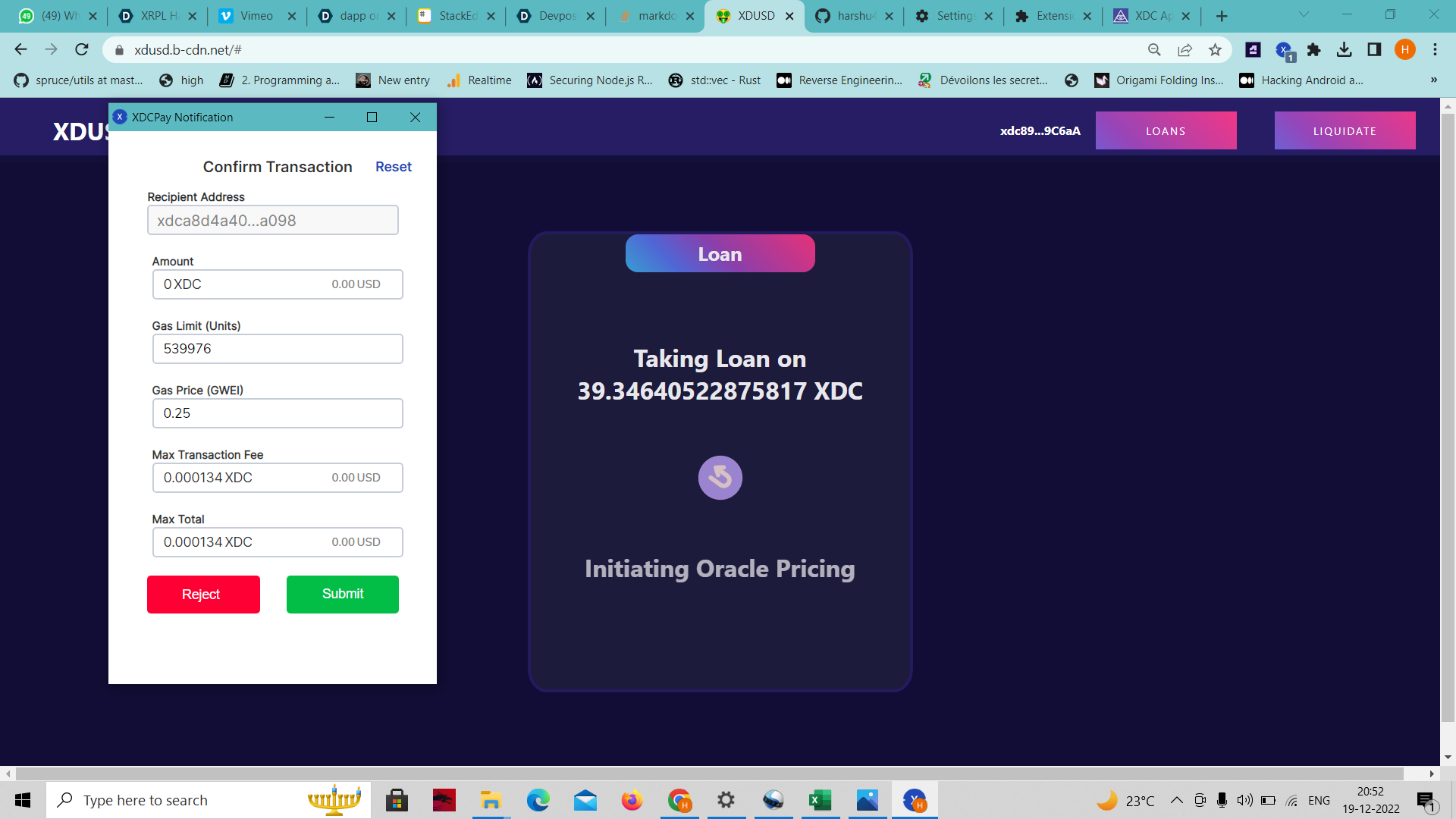
Task: Open Firefox from the Windows taskbar
Action: tap(632, 800)
